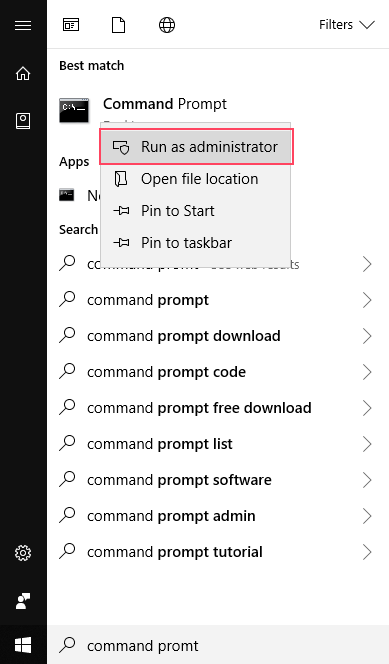Screen dimensions: 389x664
Task: Expand arrow for "command prompt free download"
Action: pos(367,408)
